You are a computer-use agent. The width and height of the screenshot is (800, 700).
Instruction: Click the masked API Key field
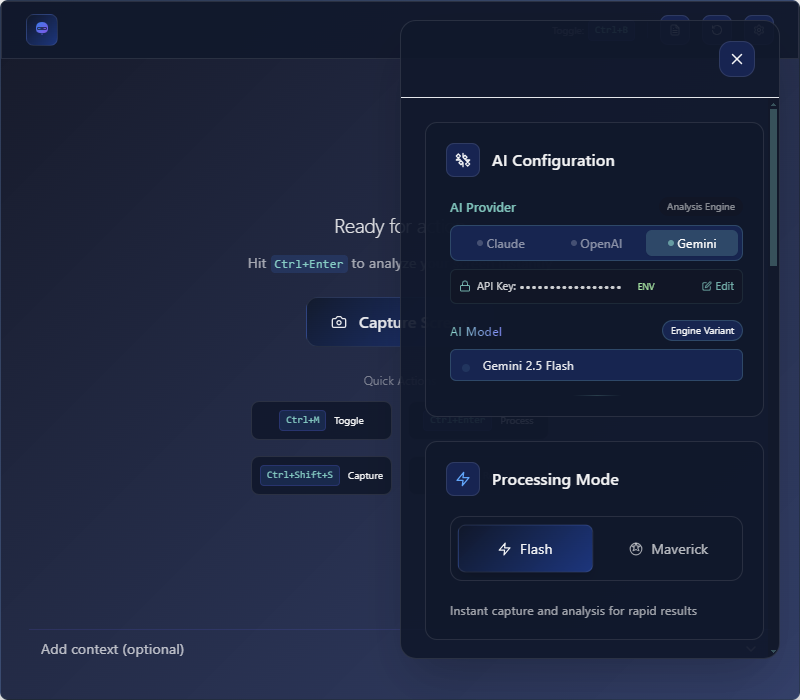(x=570, y=287)
